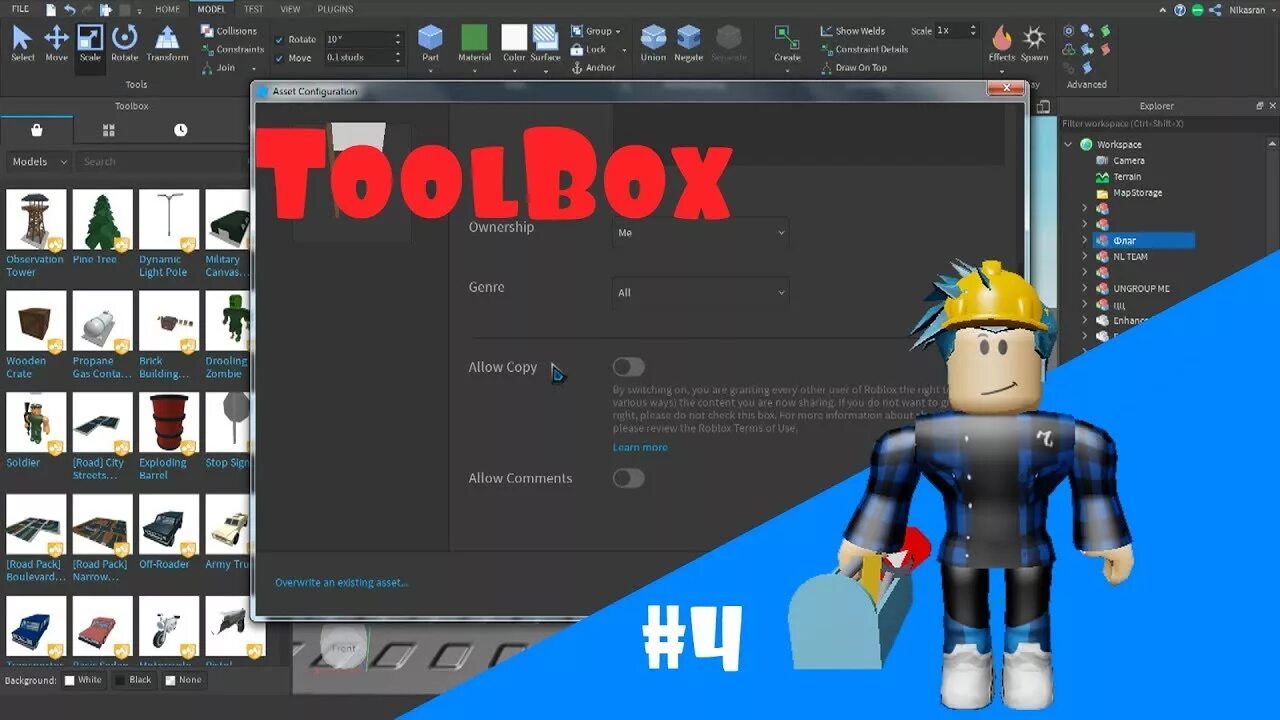Select the Pine Tree model thumbnail

coord(102,220)
